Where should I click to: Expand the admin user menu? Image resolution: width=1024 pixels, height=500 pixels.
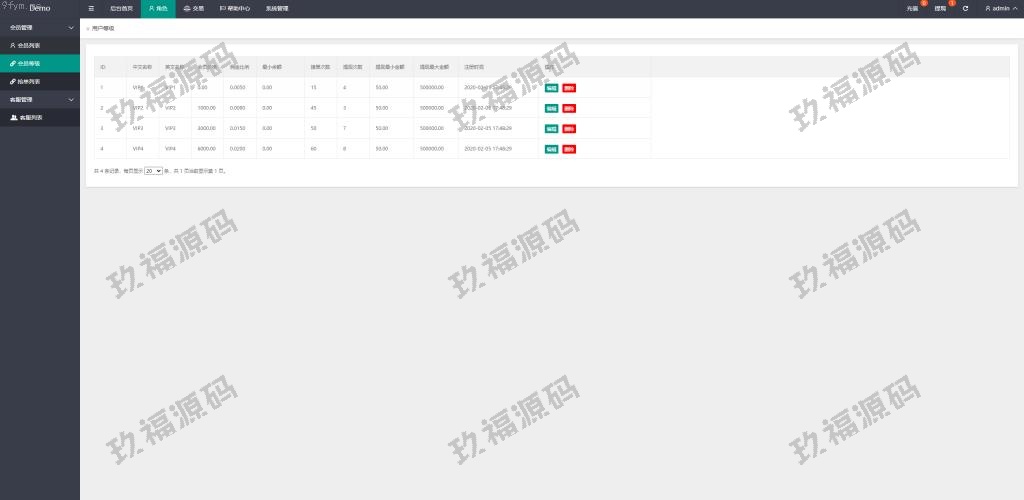(1000, 8)
